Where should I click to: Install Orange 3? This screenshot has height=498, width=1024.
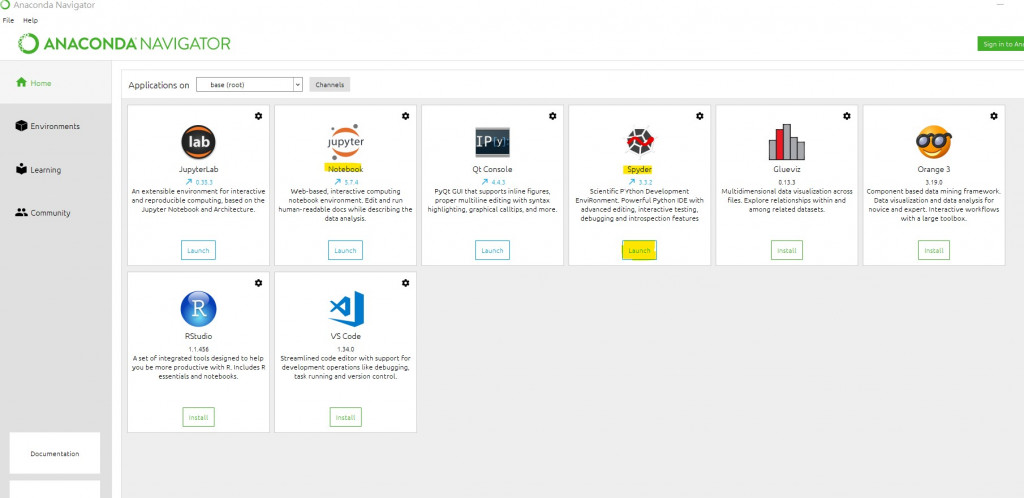point(934,250)
